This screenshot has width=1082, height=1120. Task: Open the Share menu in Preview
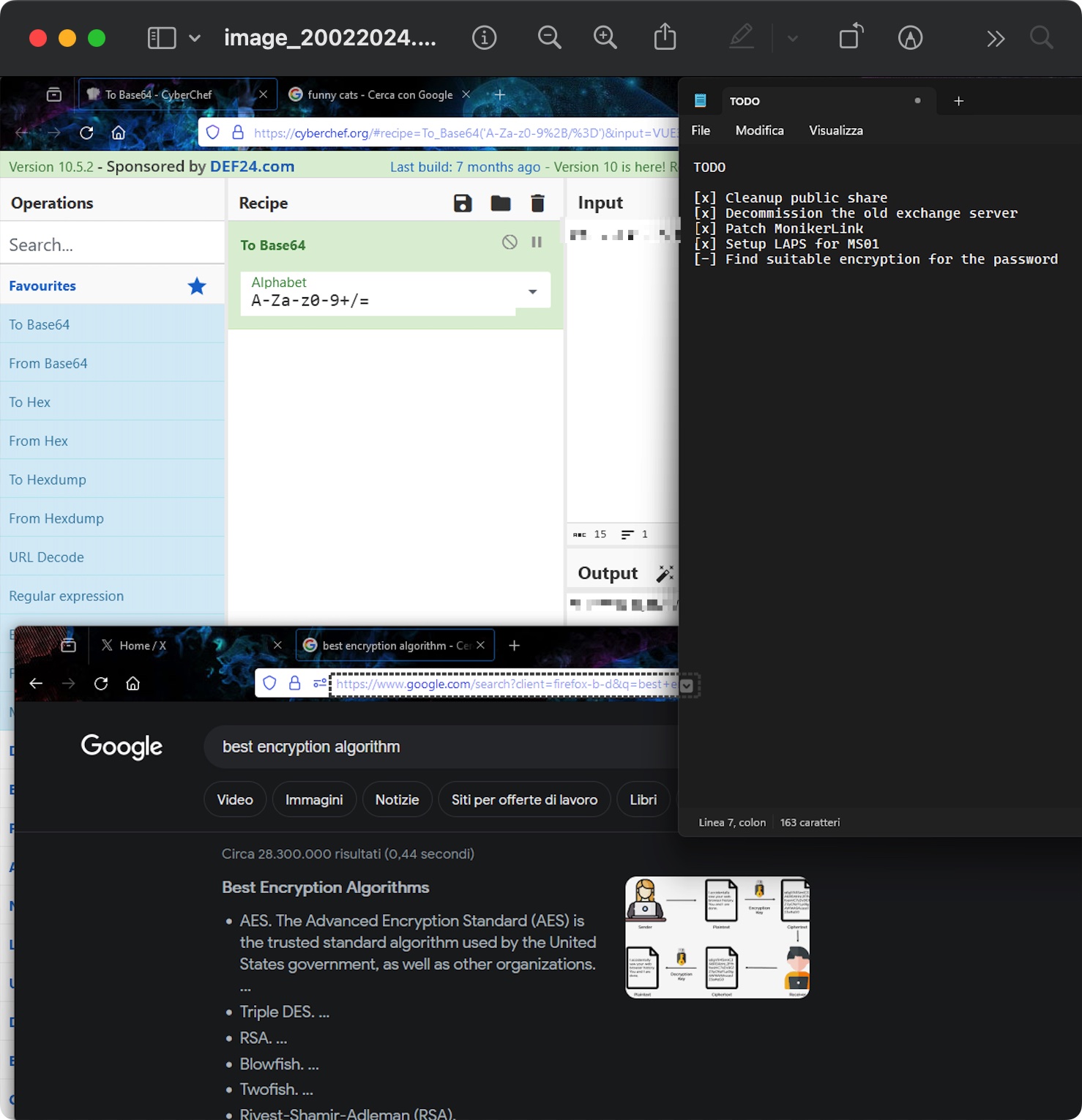pyautogui.click(x=665, y=37)
